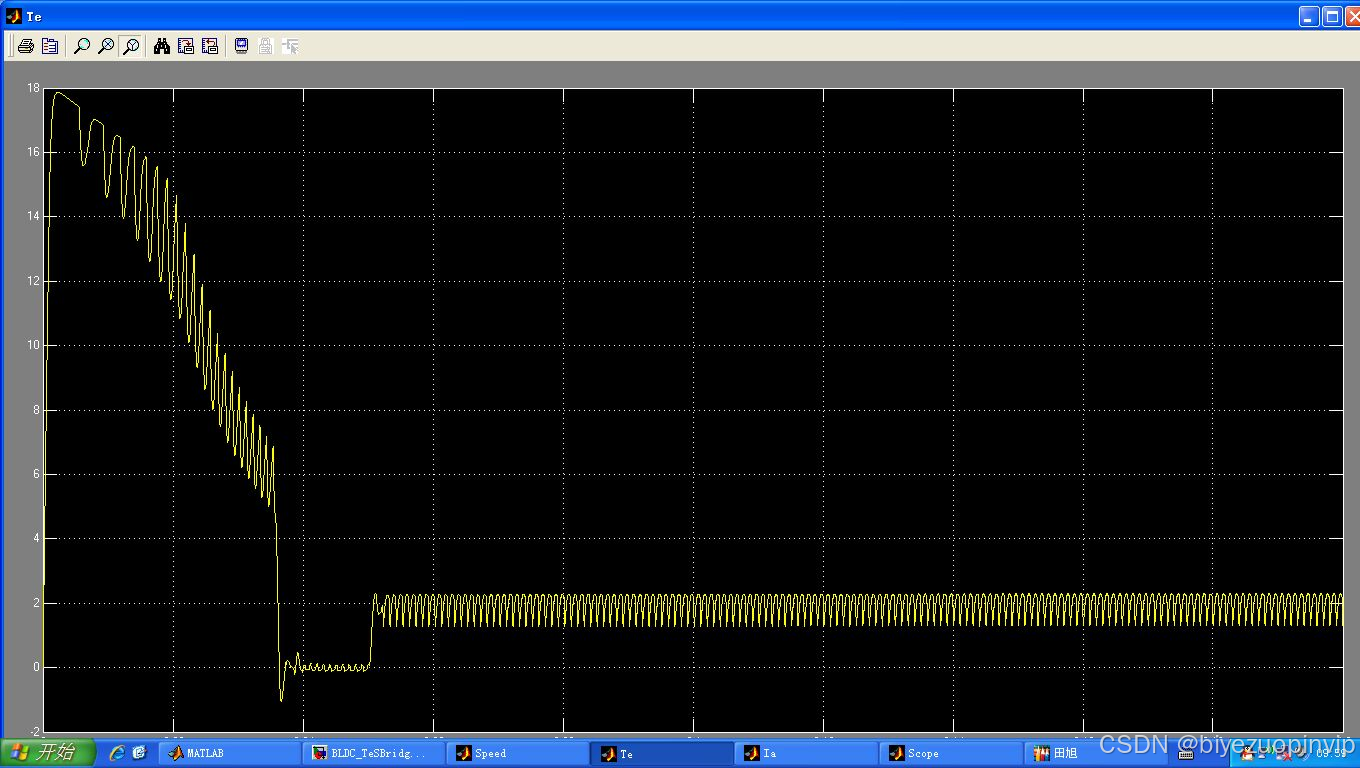Toggle Floating scope mode
The width and height of the screenshot is (1360, 768).
[x=241, y=46]
